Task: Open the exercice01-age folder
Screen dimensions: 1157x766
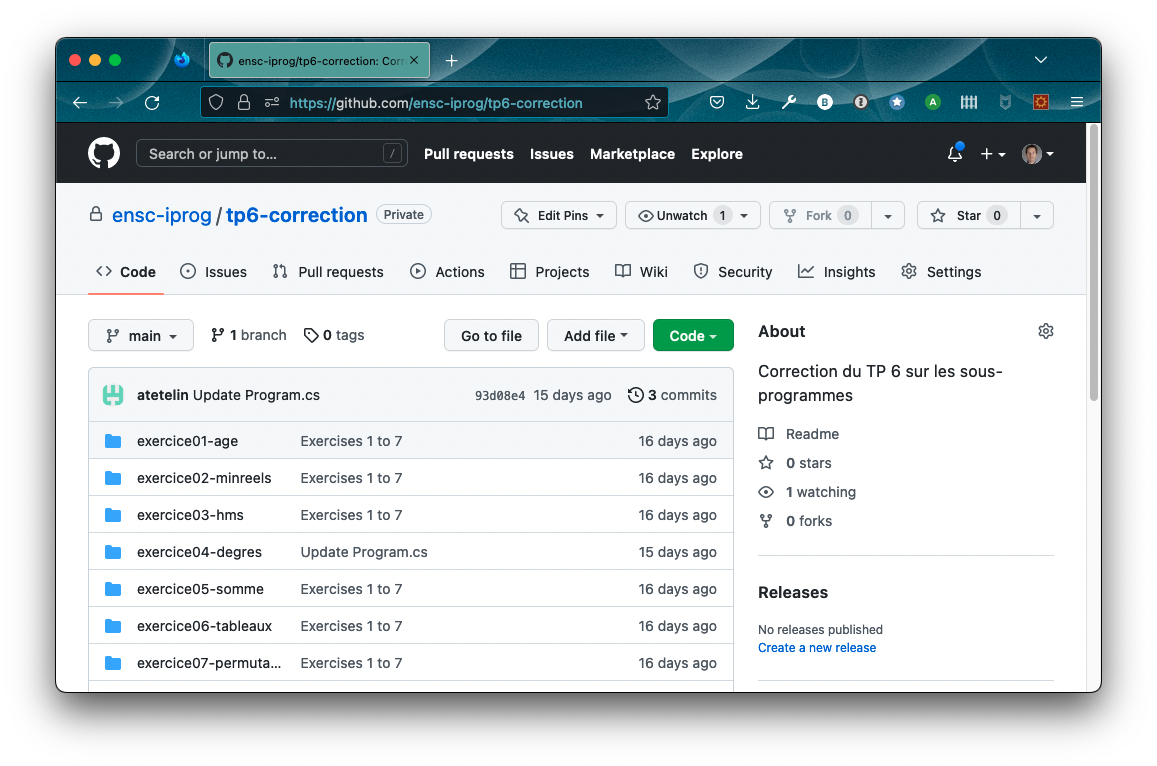Action: click(x=187, y=441)
